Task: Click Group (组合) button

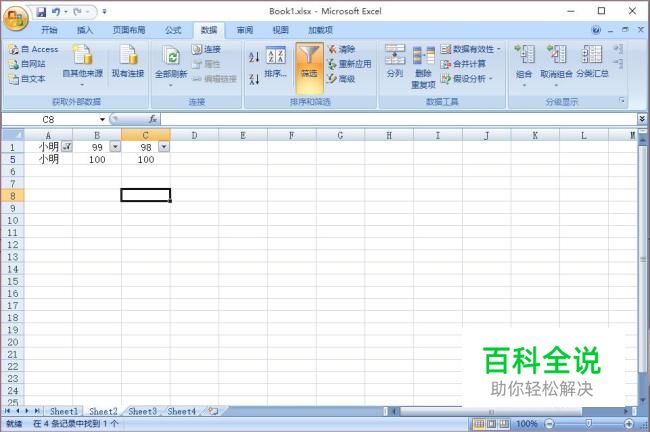Action: click(x=524, y=66)
